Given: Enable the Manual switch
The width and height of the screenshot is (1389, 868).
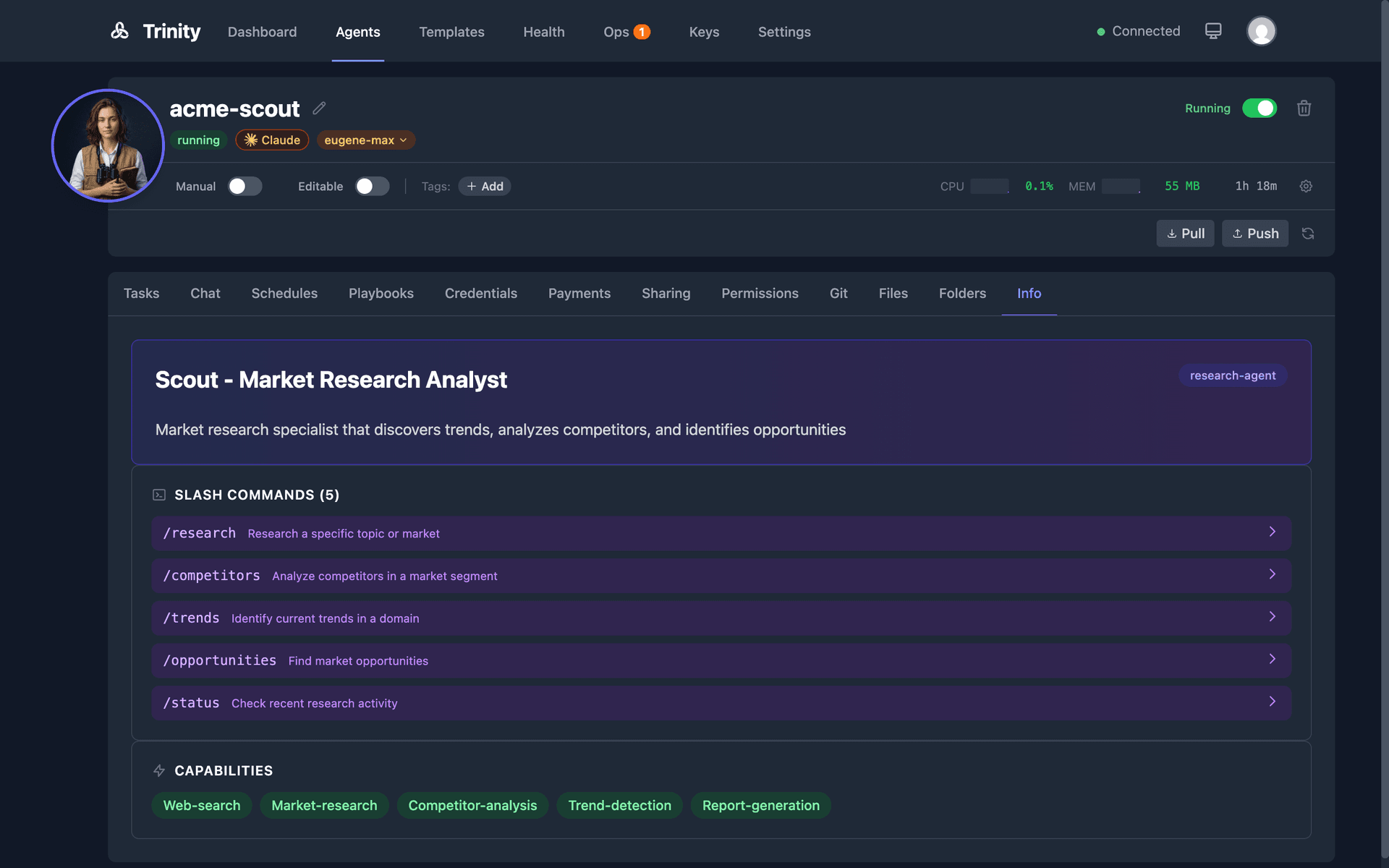Looking at the screenshot, I should 245,186.
